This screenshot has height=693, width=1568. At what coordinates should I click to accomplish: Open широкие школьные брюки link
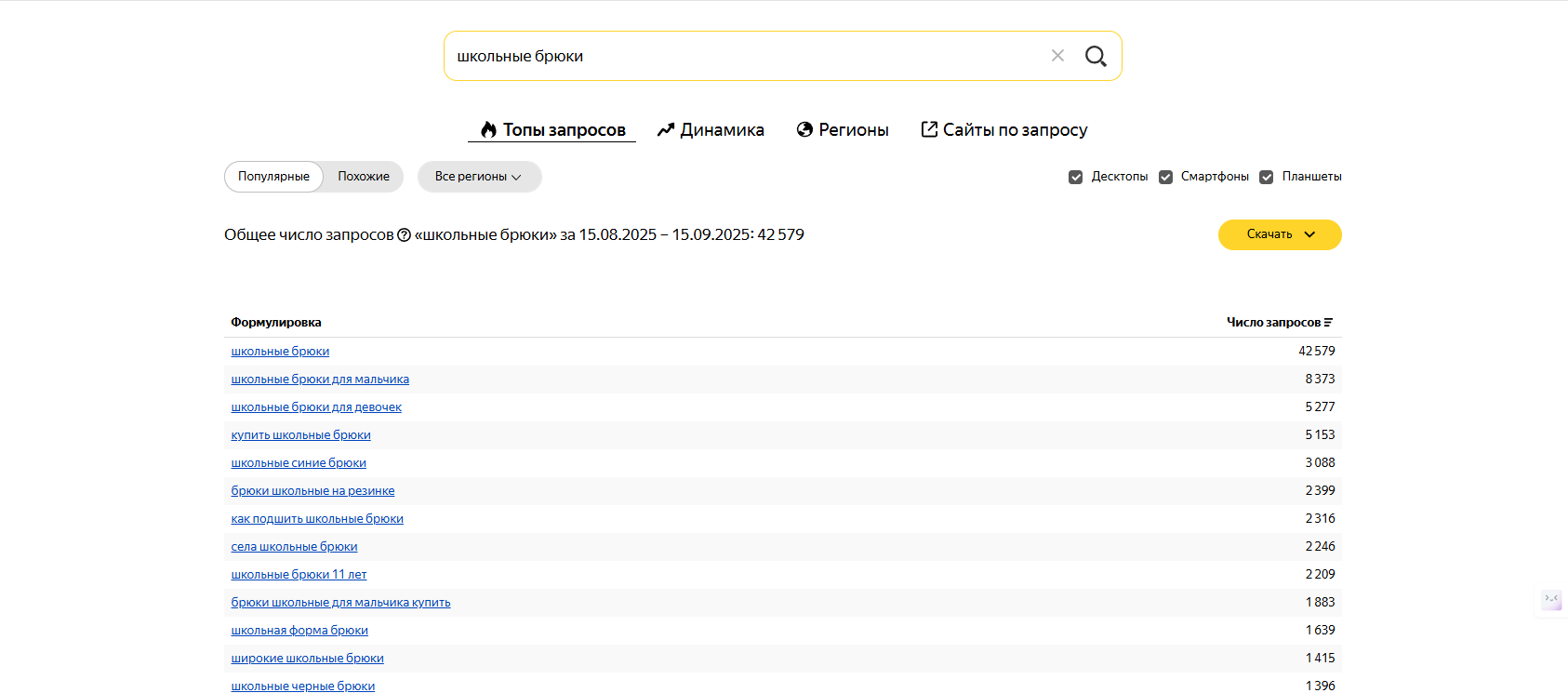(x=307, y=659)
